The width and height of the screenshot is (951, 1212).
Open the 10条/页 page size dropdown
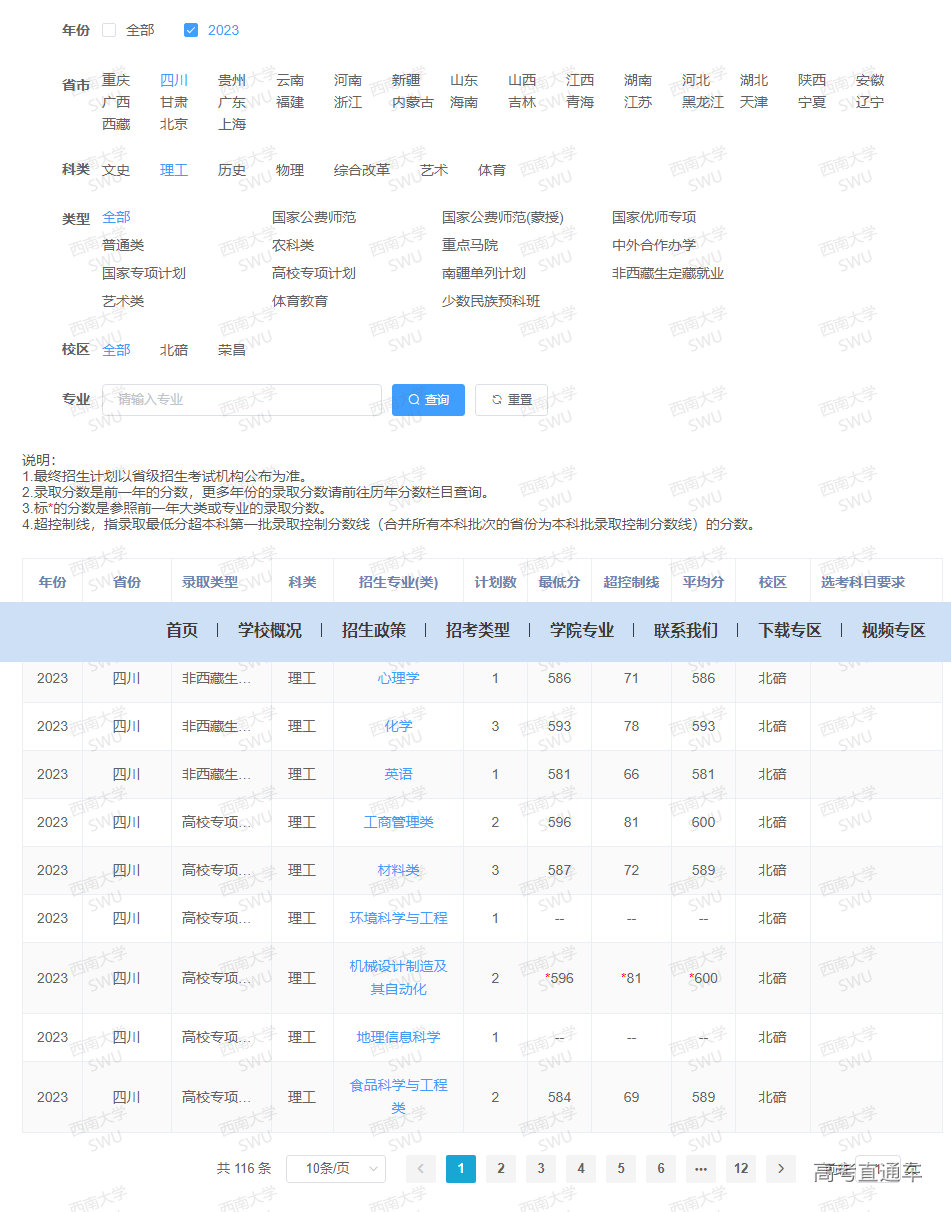pyautogui.click(x=335, y=1168)
